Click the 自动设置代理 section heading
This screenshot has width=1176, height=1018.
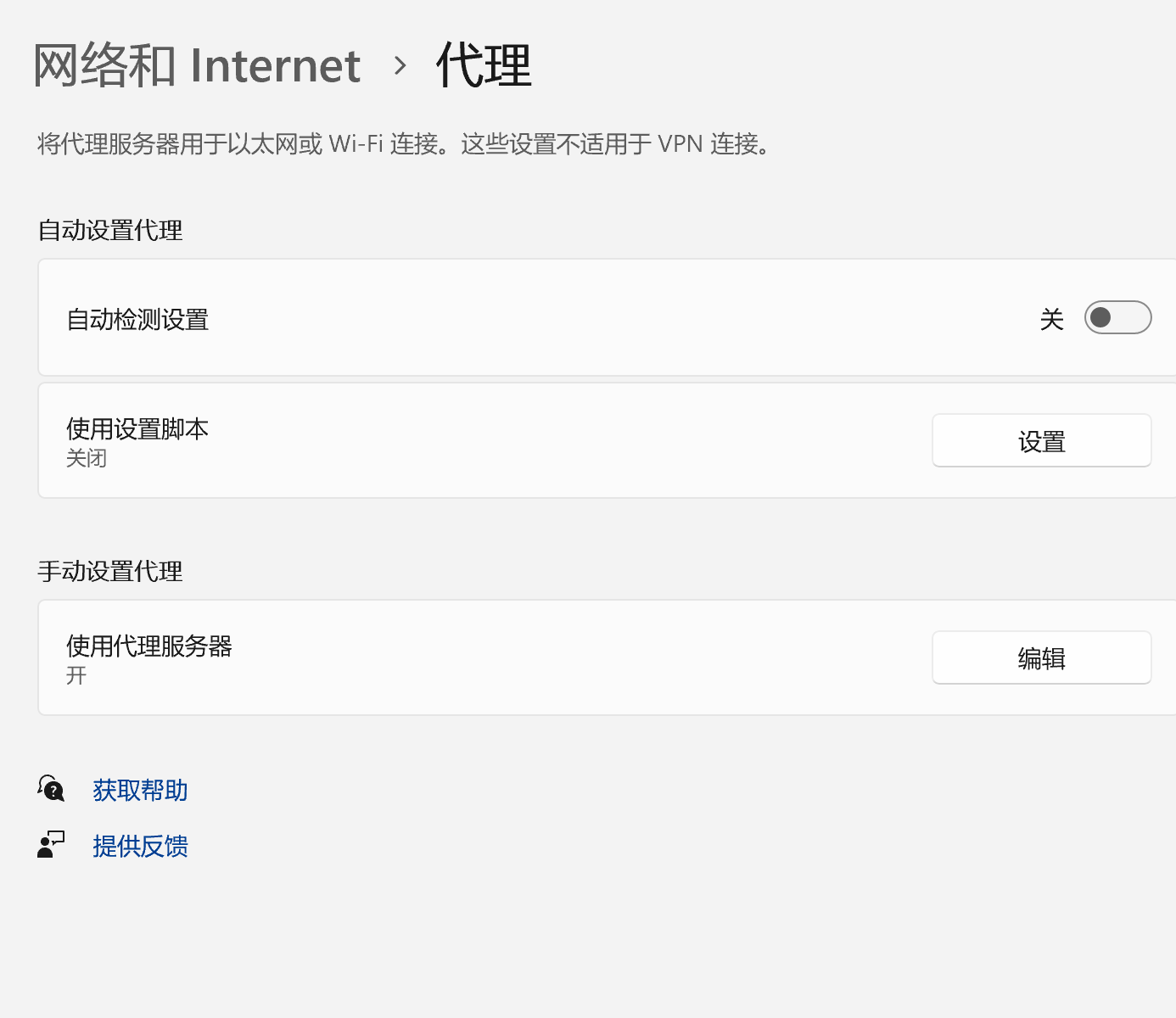110,231
